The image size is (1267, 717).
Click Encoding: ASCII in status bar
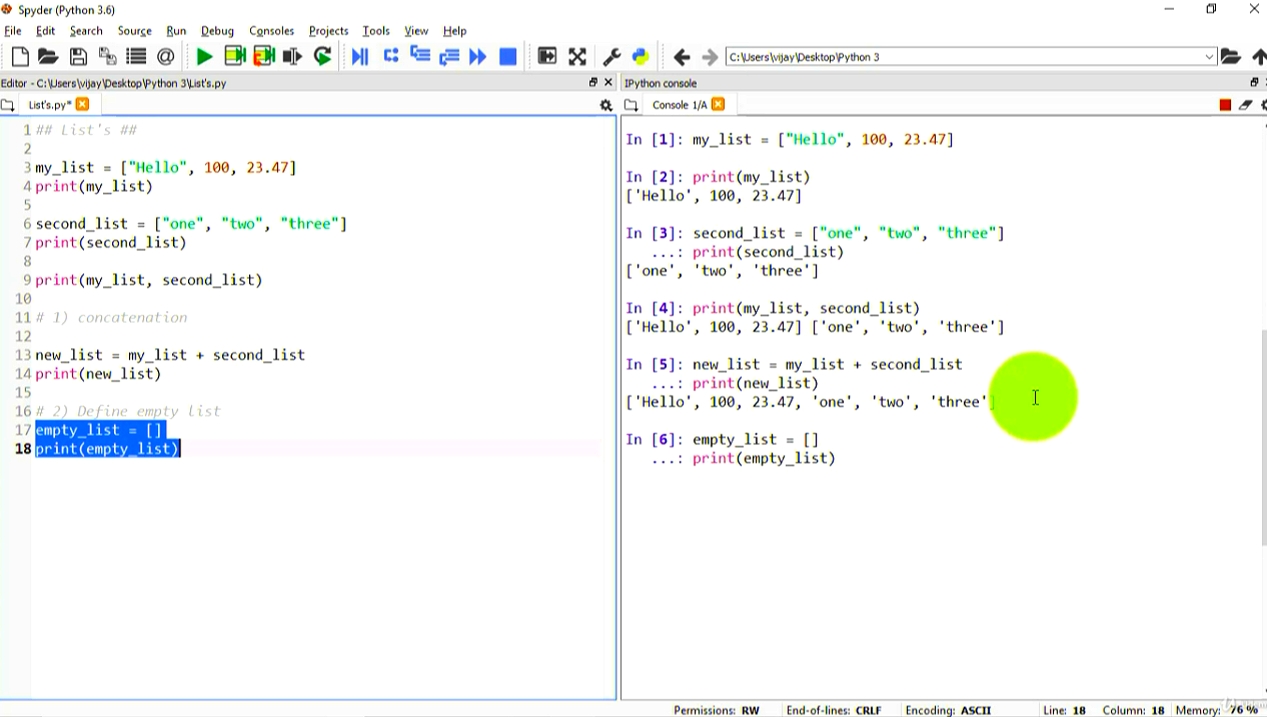[948, 710]
